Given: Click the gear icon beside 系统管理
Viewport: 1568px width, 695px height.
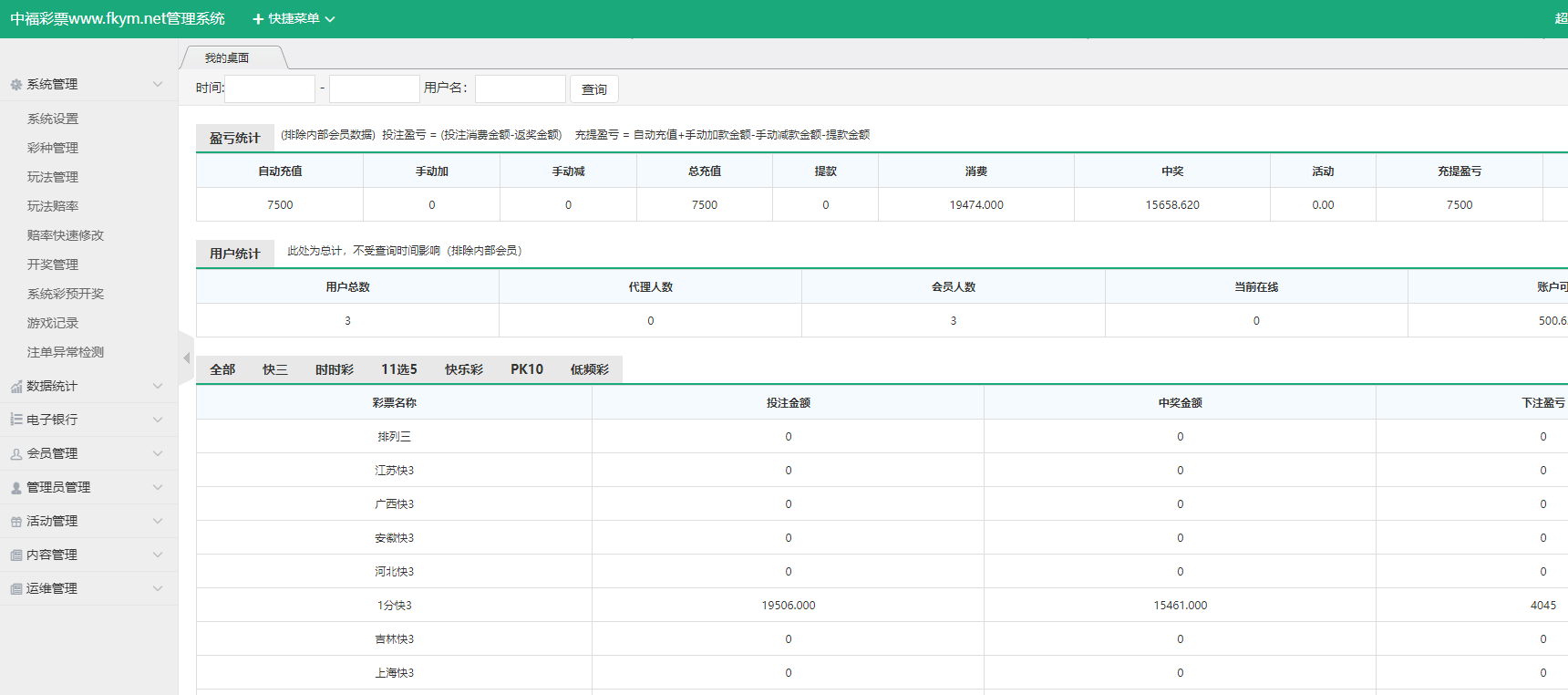Looking at the screenshot, I should pyautogui.click(x=15, y=85).
